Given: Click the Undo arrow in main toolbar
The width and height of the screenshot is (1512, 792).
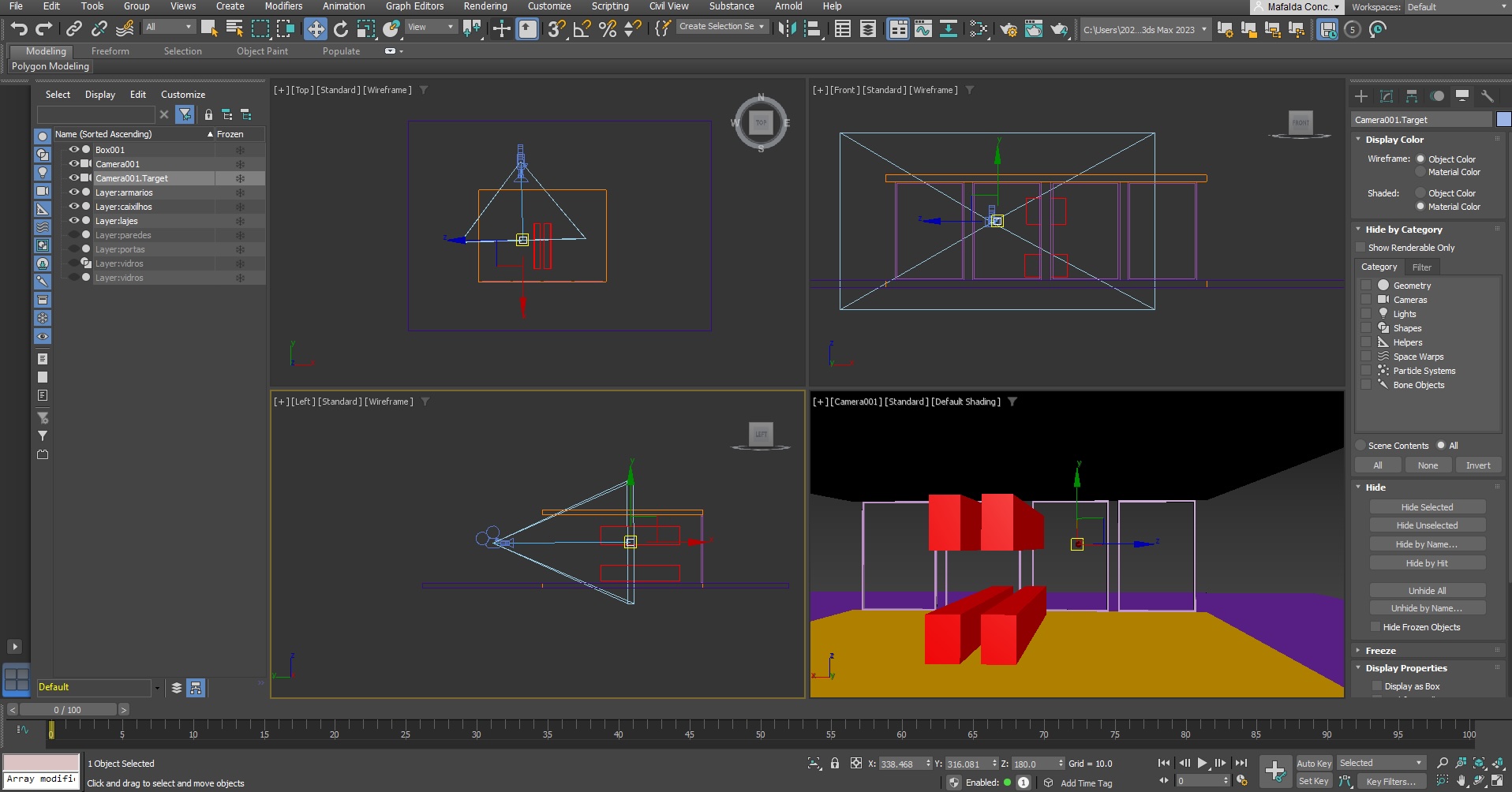Looking at the screenshot, I should 19,29.
